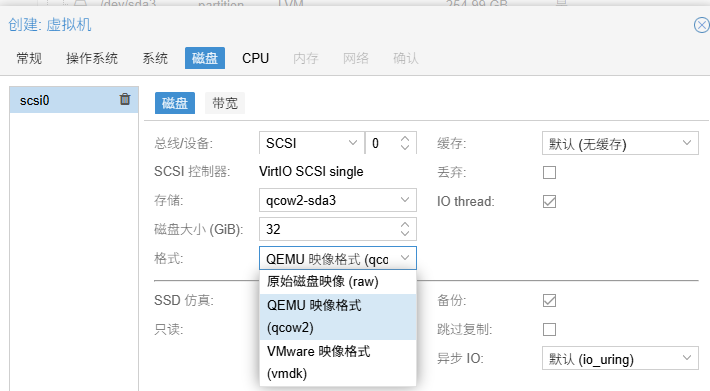Image resolution: width=710 pixels, height=391 pixels.
Task: Open the SCSI bus type dropdown
Action: coord(353,143)
